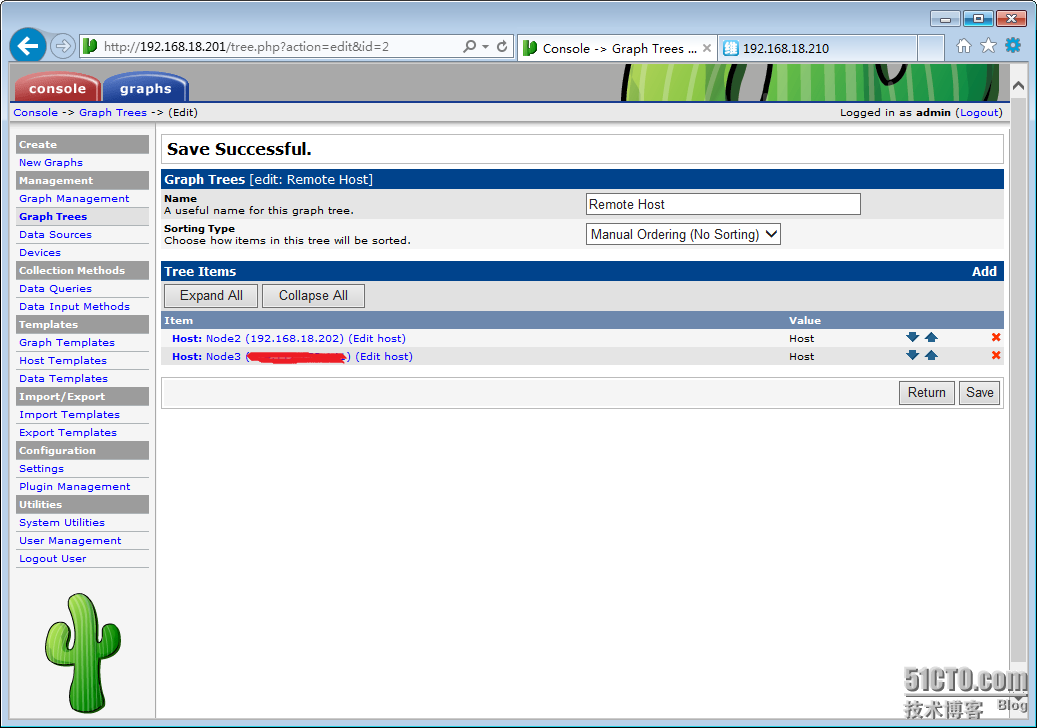Click Graph Trees breadcrumb link
Viewport: 1037px width, 728px height.
point(113,112)
